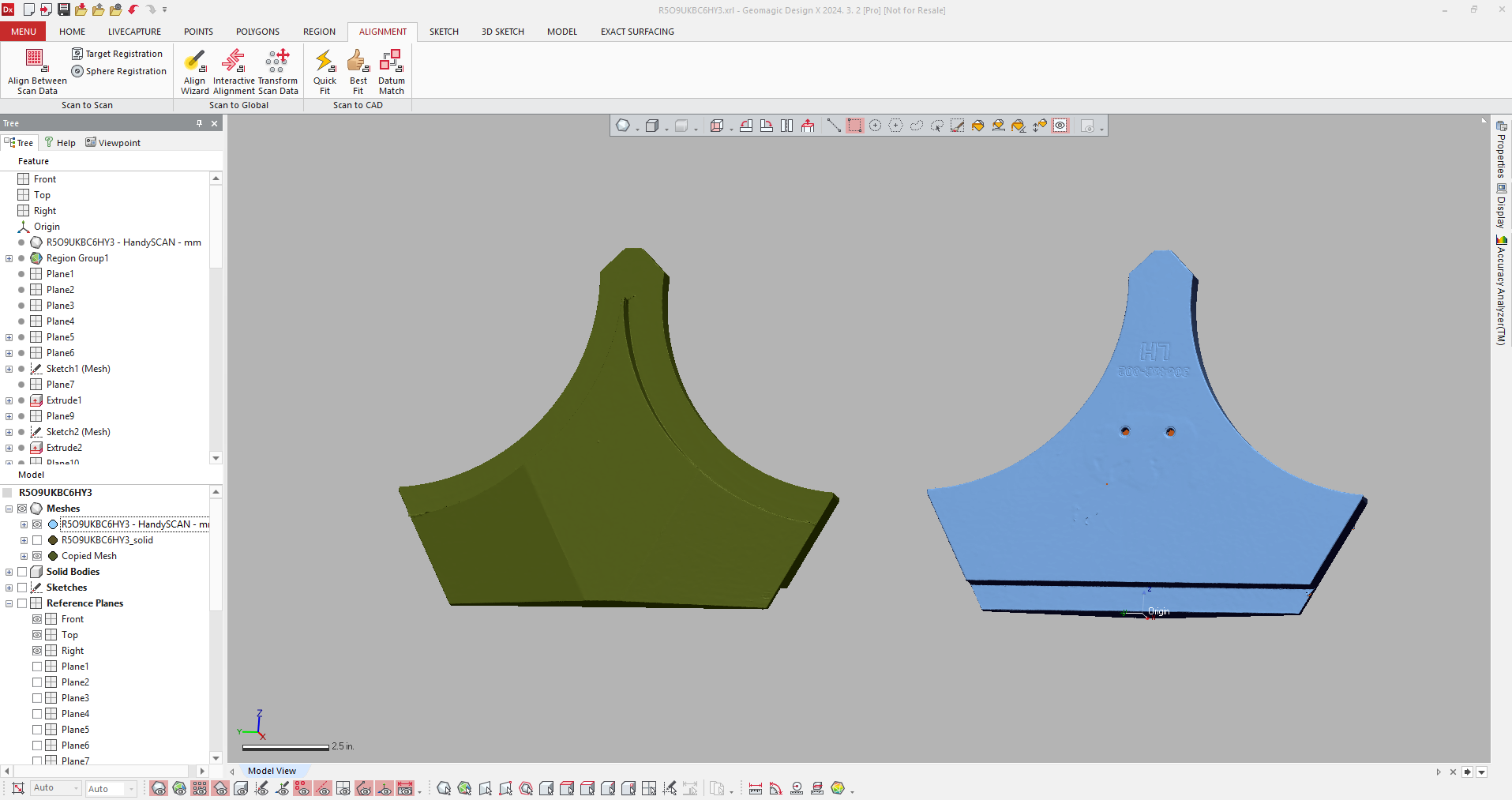Toggle Visible Only eye icon in viewport toolbar
Screen dimensions: 1512x800
coord(1060,126)
